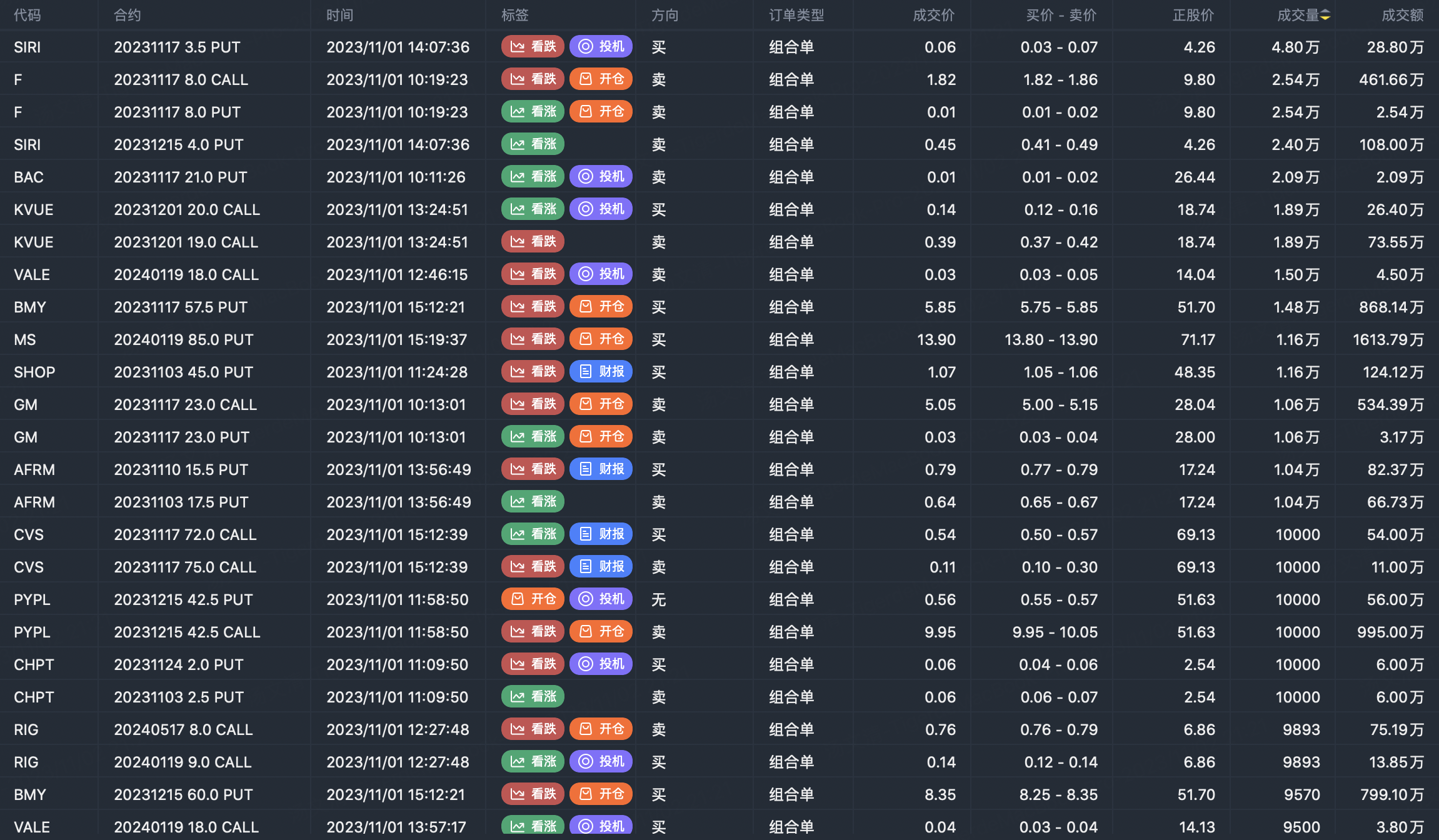The width and height of the screenshot is (1439, 840).
Task: Click bid-ask value 9.95 - 10.05
Action: (x=1055, y=632)
